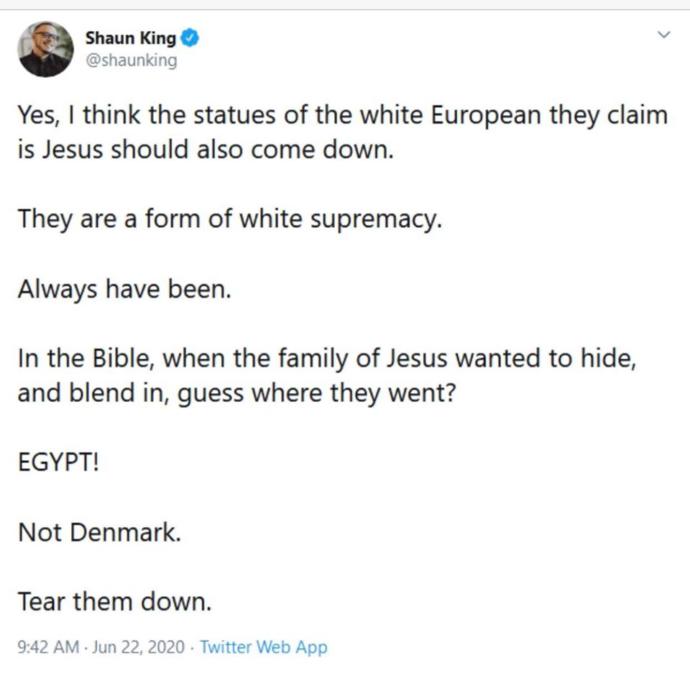
Task: Visit the @shaunking handle link
Action: tap(131, 60)
